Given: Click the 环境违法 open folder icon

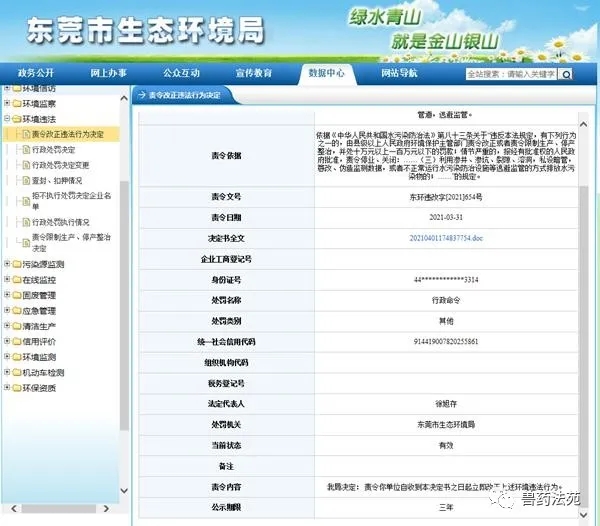Looking at the screenshot, I should point(16,119).
